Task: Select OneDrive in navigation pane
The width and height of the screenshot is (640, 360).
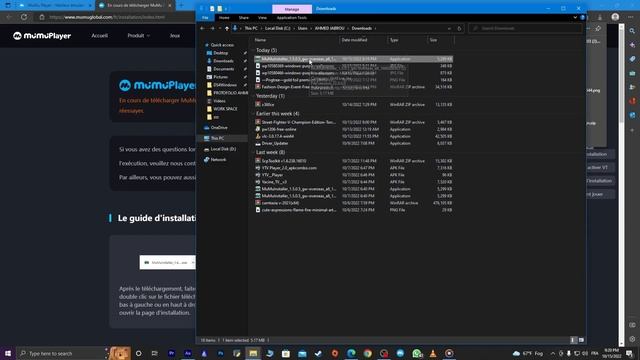Action: pyautogui.click(x=219, y=128)
